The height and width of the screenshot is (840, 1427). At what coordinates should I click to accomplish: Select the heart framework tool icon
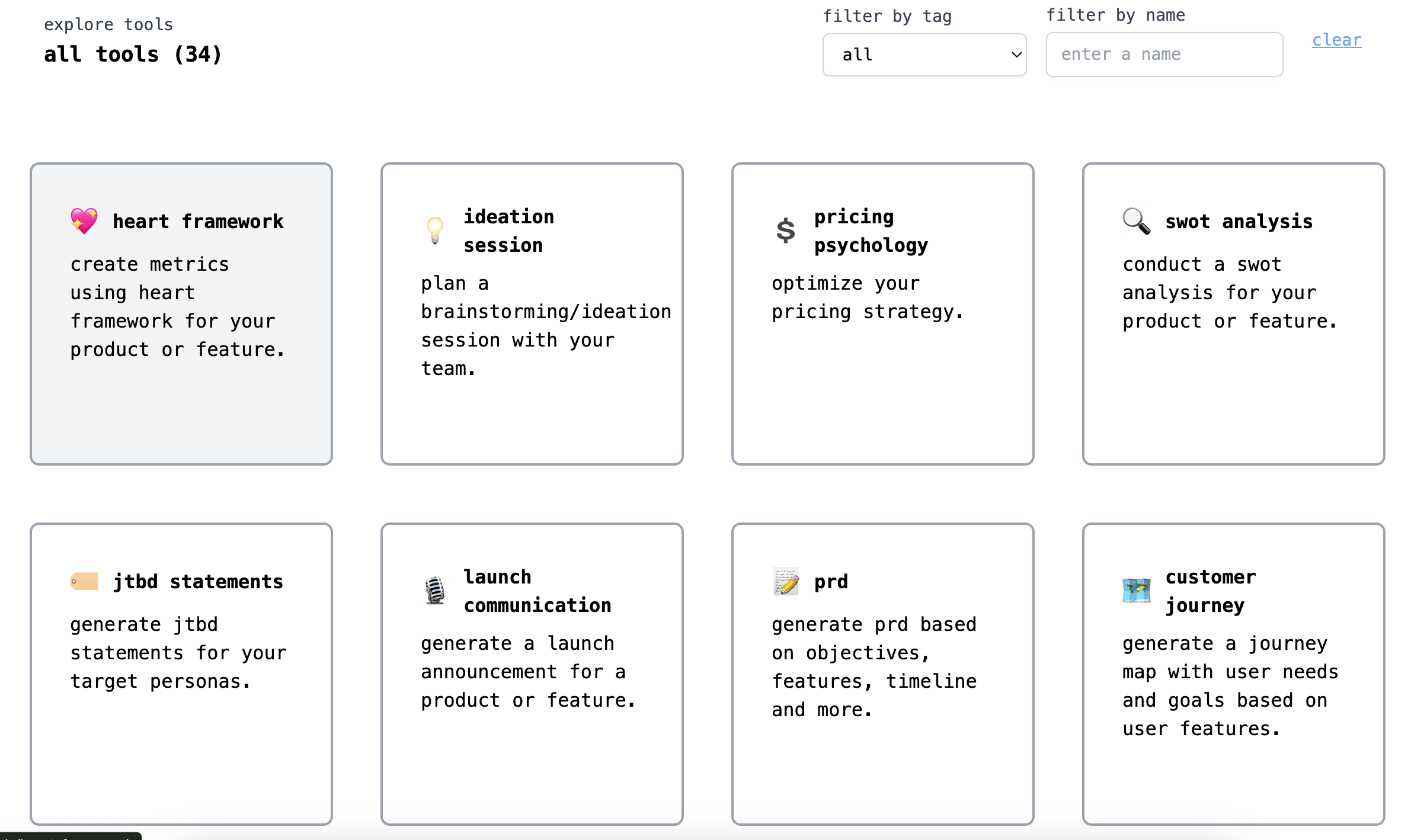point(85,222)
